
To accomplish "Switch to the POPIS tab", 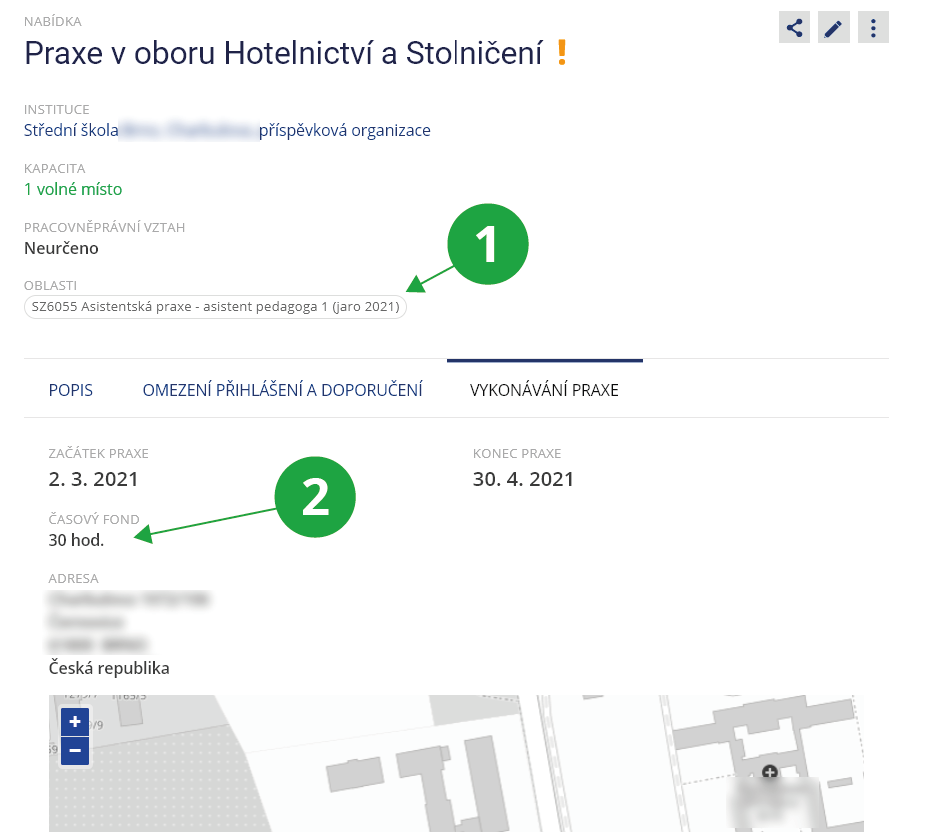I will 71,390.
